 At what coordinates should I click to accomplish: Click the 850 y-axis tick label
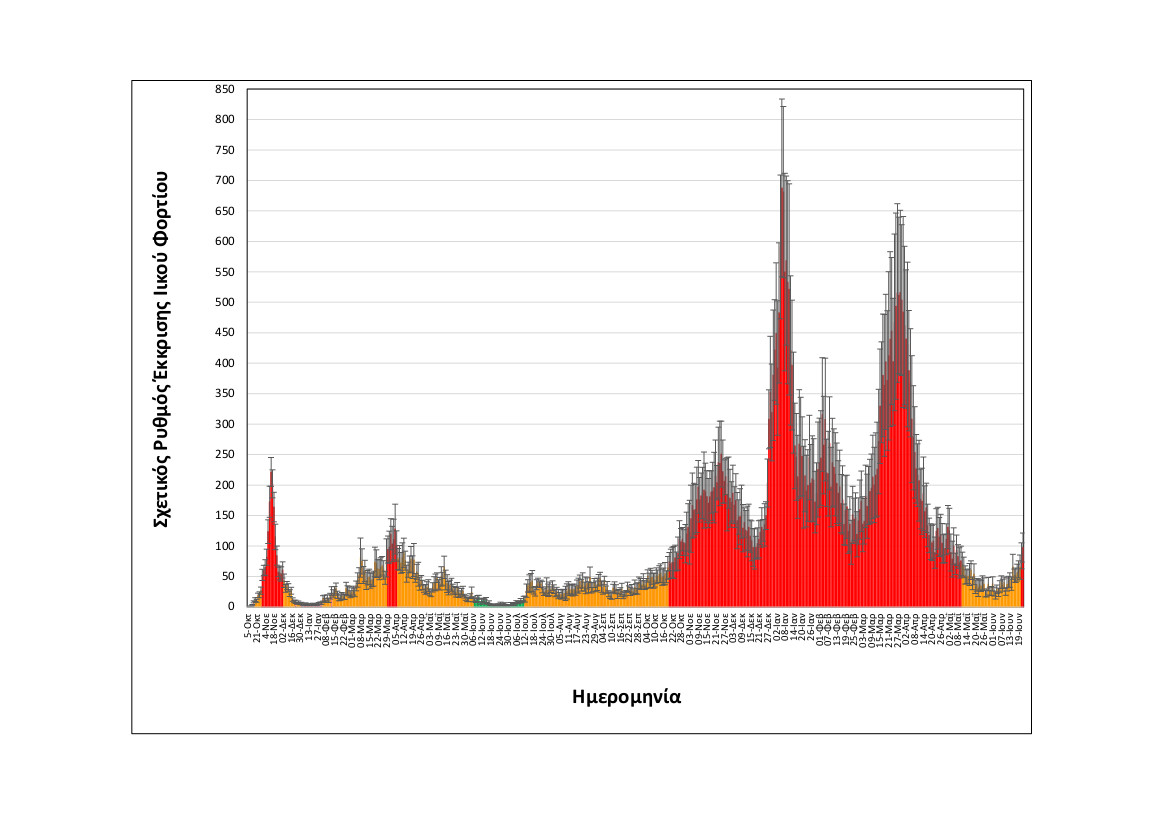(224, 89)
